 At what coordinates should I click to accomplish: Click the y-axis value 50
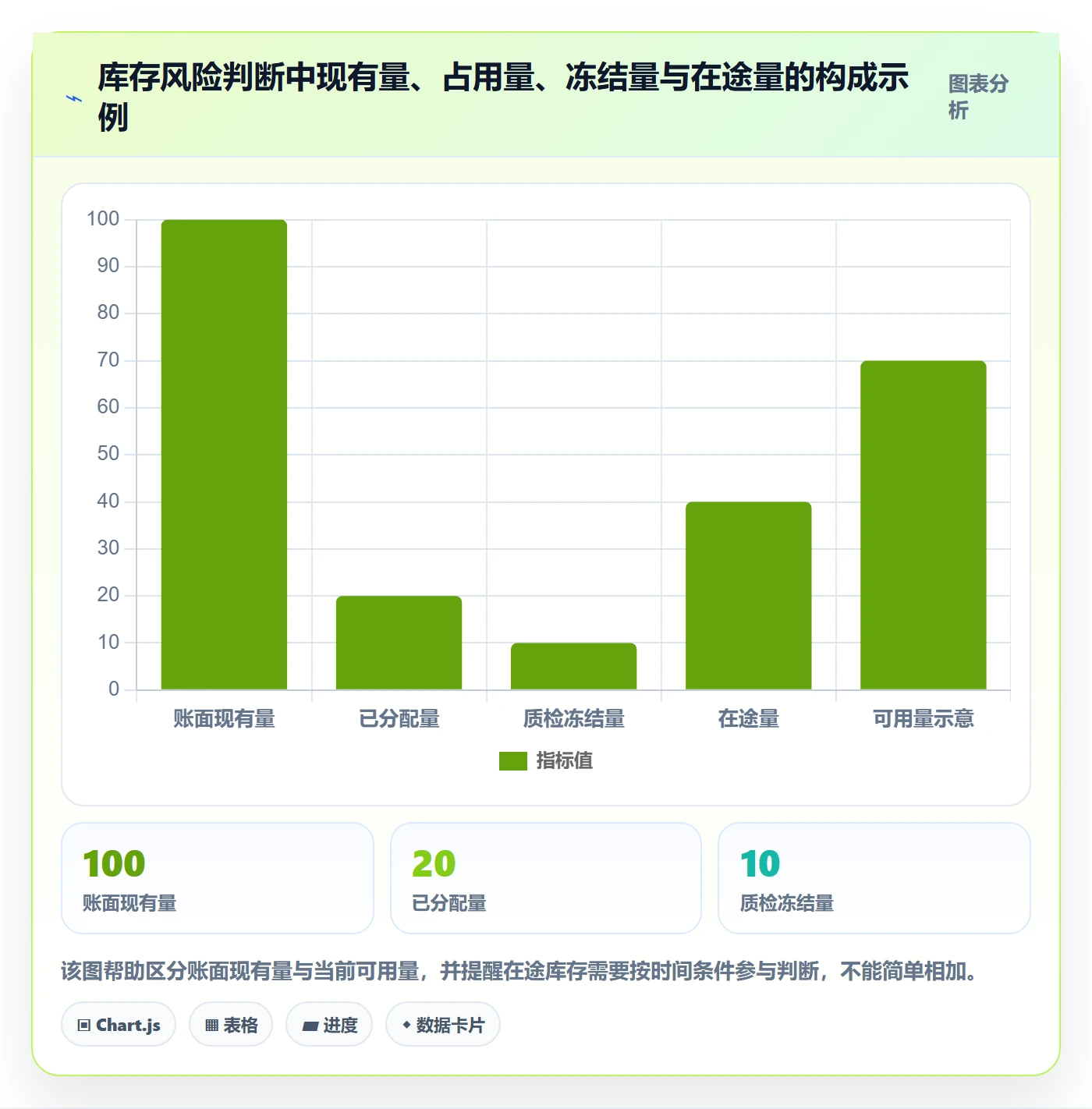click(108, 454)
